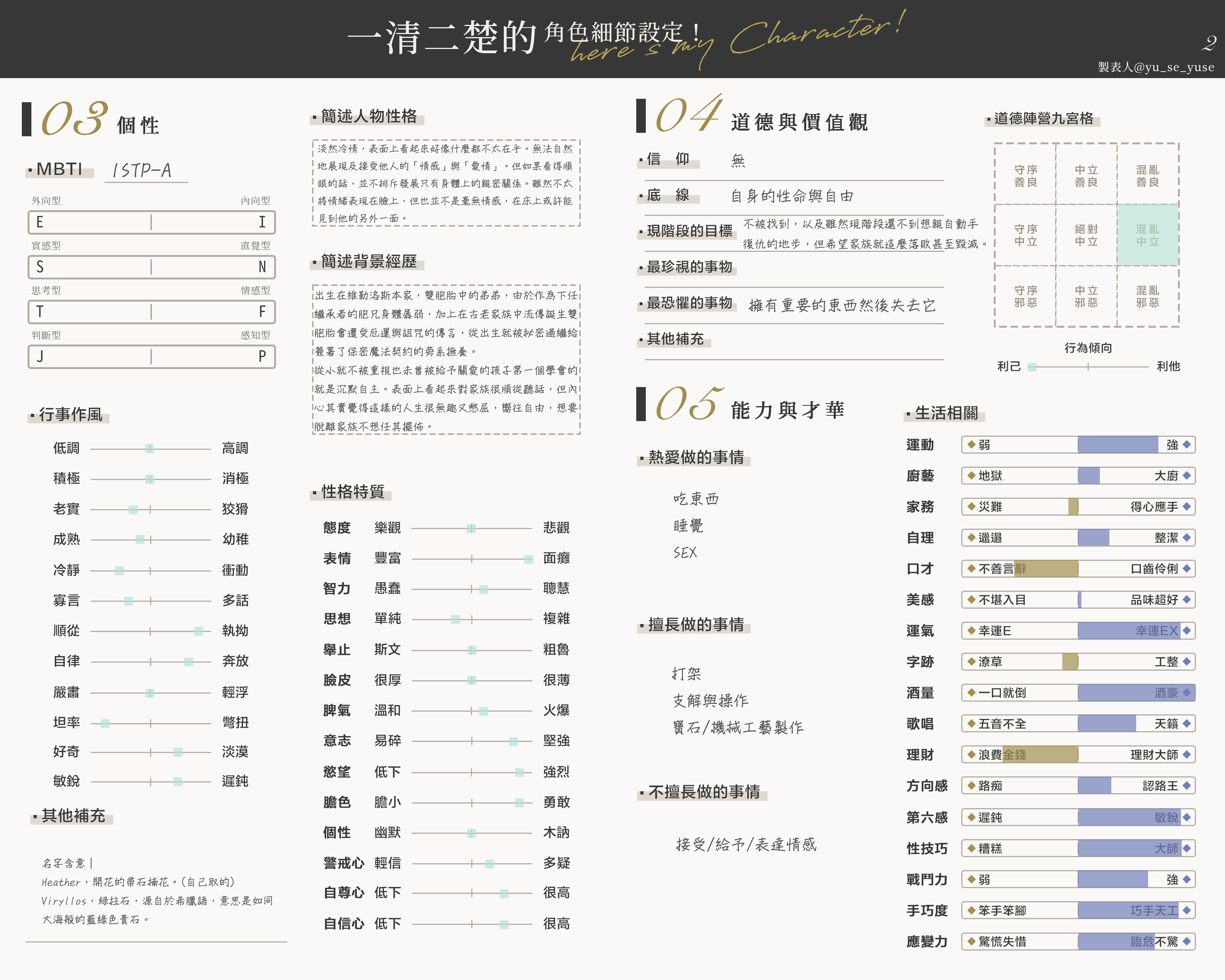
Task: Select the 守序邪惡 alignment cell
Action: pos(1026,296)
